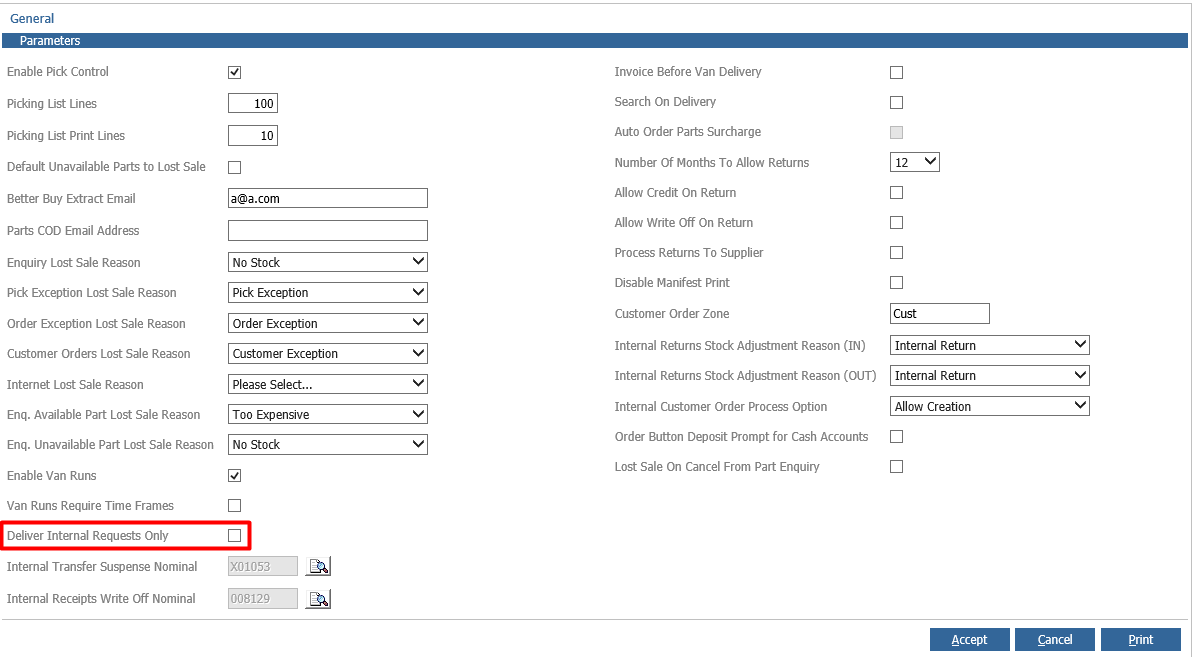The height and width of the screenshot is (657, 1198).
Task: Select the General heading
Action: (32, 18)
